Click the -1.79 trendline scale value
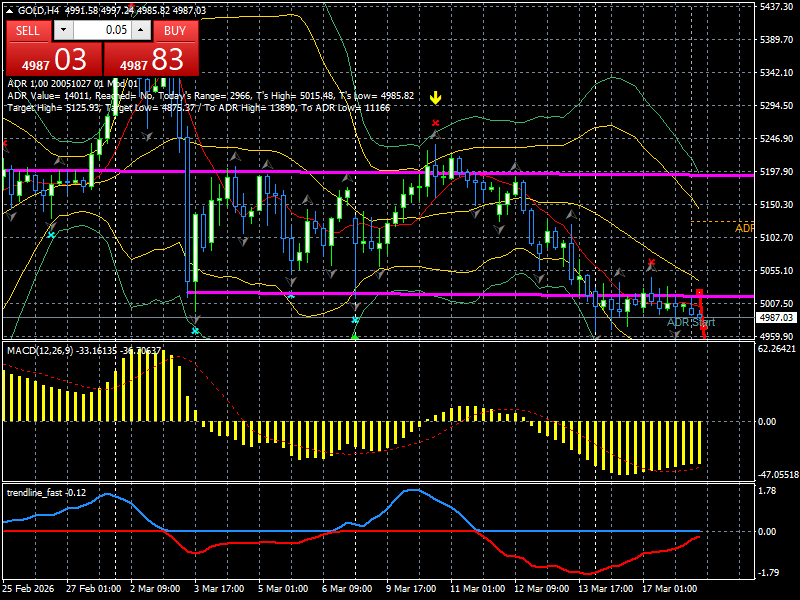 coord(768,573)
